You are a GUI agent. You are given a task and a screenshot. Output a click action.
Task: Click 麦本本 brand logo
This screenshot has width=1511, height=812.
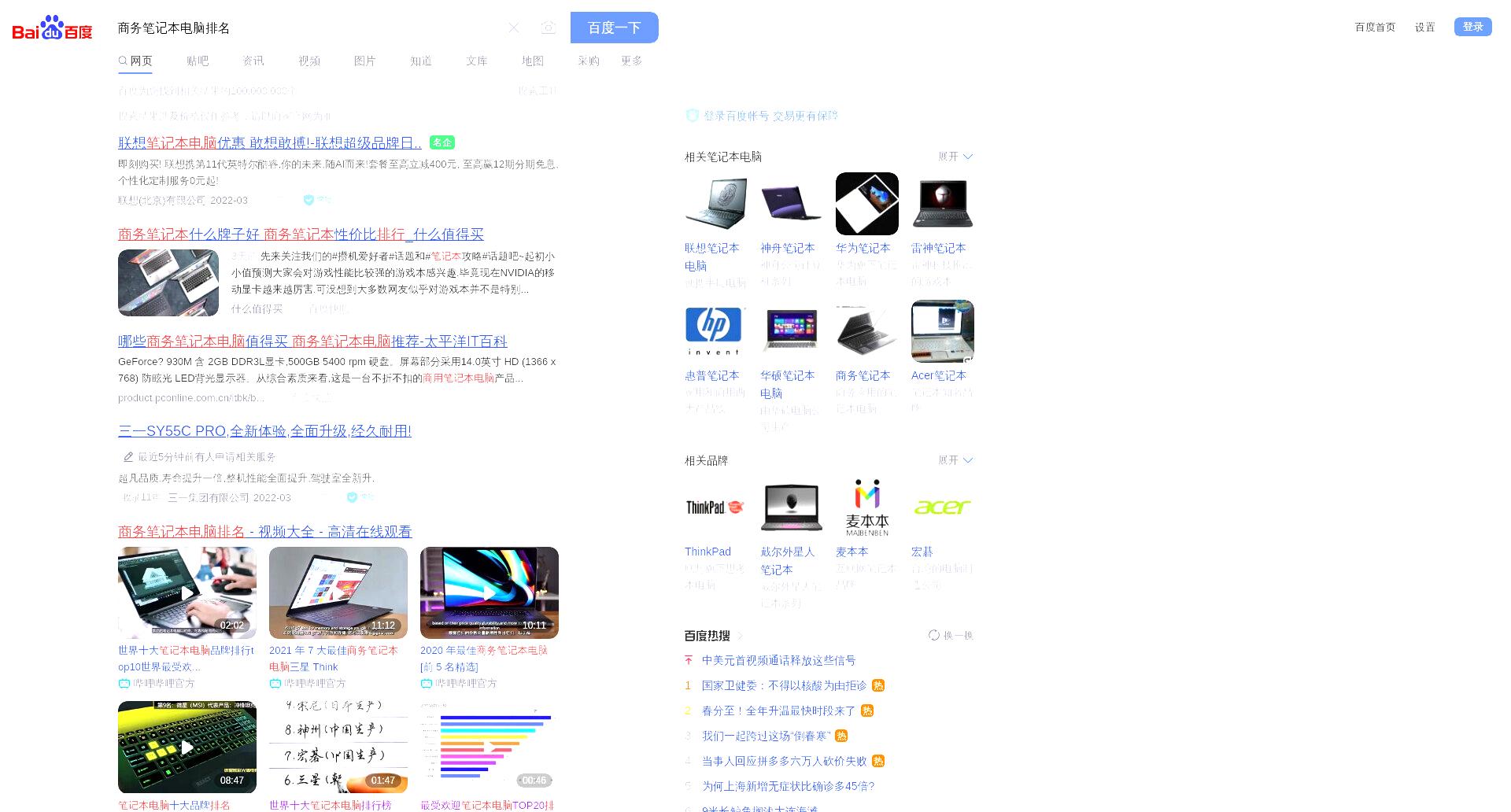[867, 507]
